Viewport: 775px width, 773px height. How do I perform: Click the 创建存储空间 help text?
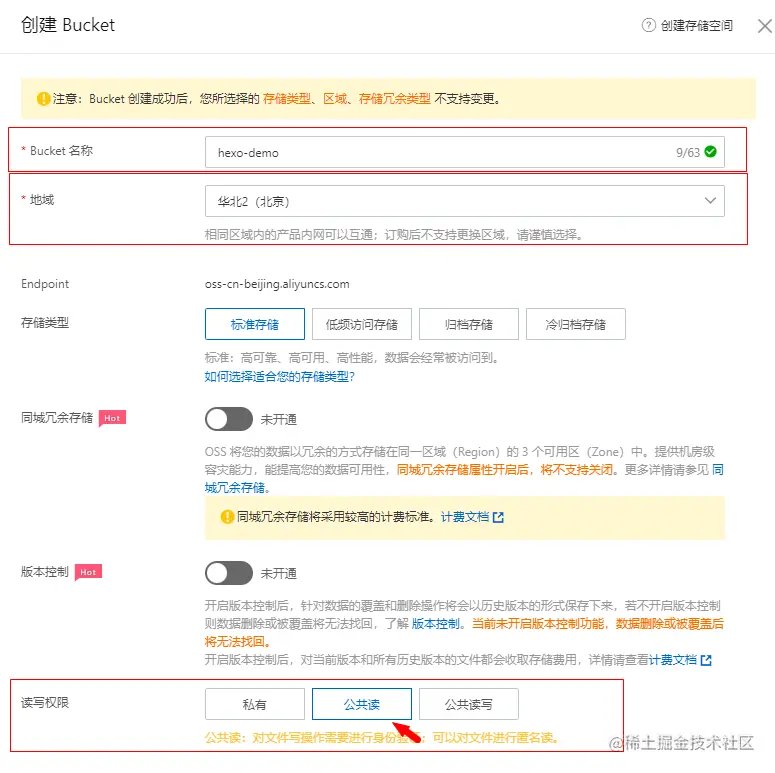(x=697, y=25)
